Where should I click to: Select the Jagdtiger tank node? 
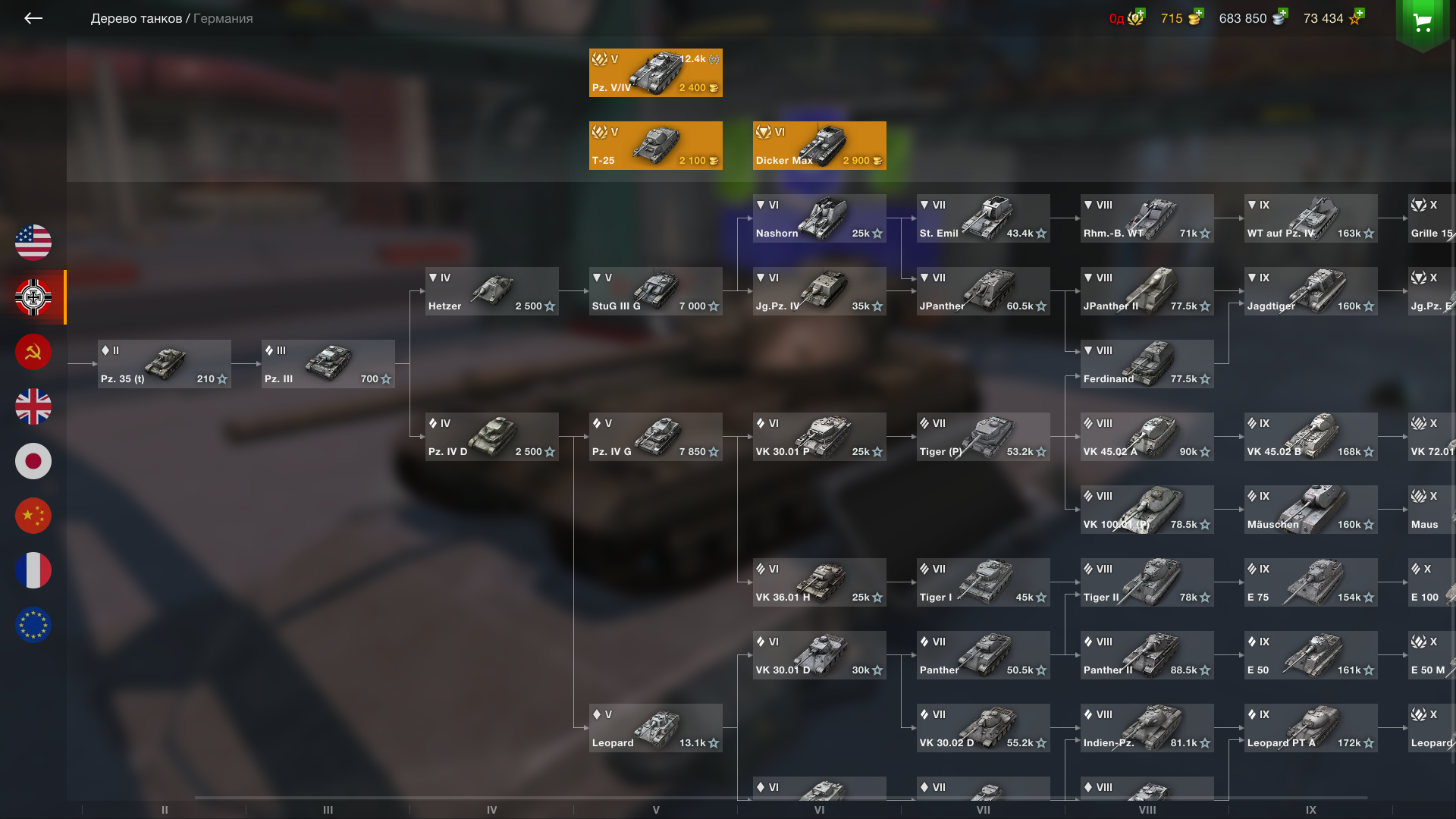[x=1311, y=291]
